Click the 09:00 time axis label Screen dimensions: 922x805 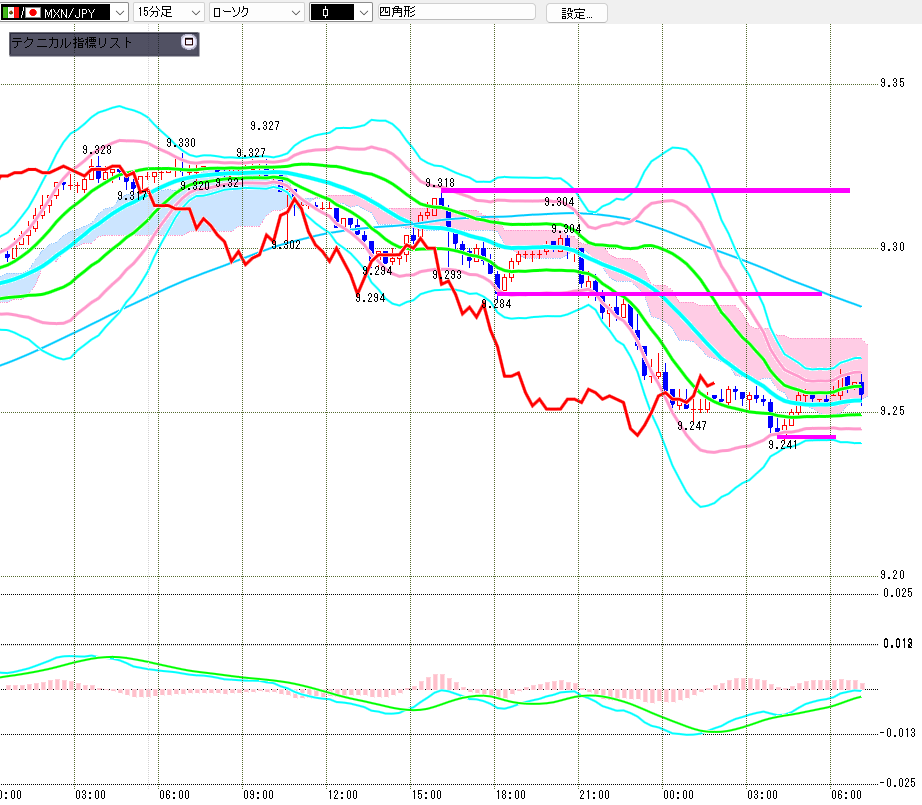point(258,795)
